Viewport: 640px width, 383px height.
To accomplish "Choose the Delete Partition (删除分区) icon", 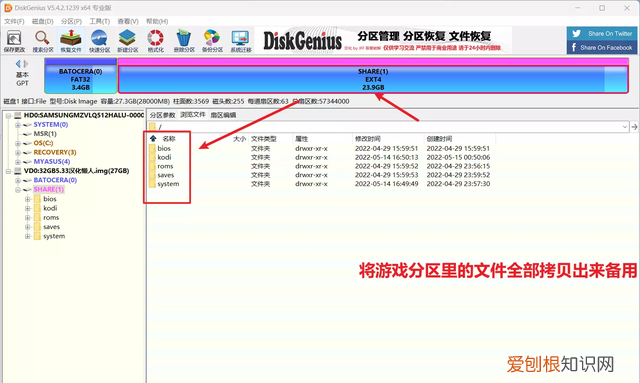I will [x=184, y=41].
